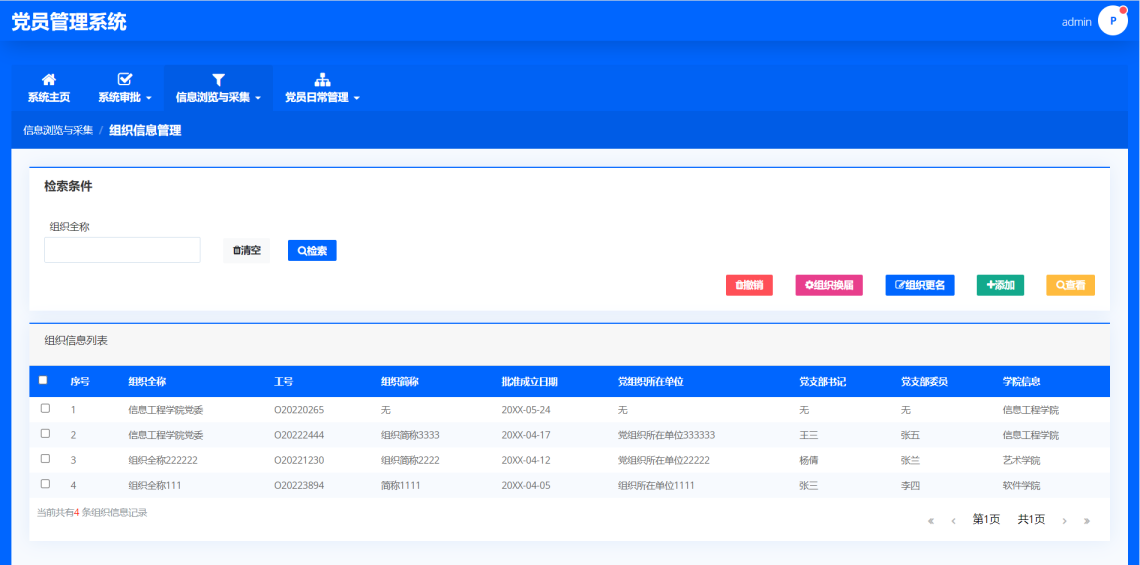Click the committee member 李四
Screen dimensions: 1140x565
910,485
